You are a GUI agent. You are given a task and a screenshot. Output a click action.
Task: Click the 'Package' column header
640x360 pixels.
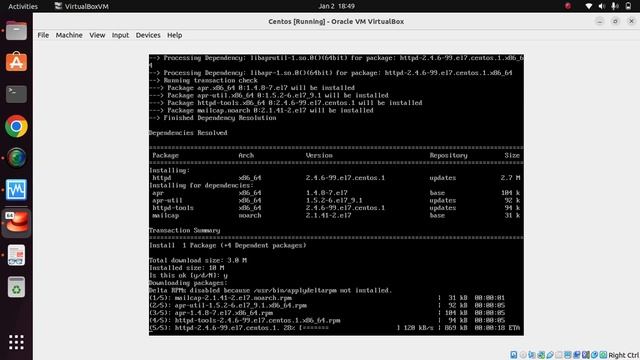click(x=165, y=155)
